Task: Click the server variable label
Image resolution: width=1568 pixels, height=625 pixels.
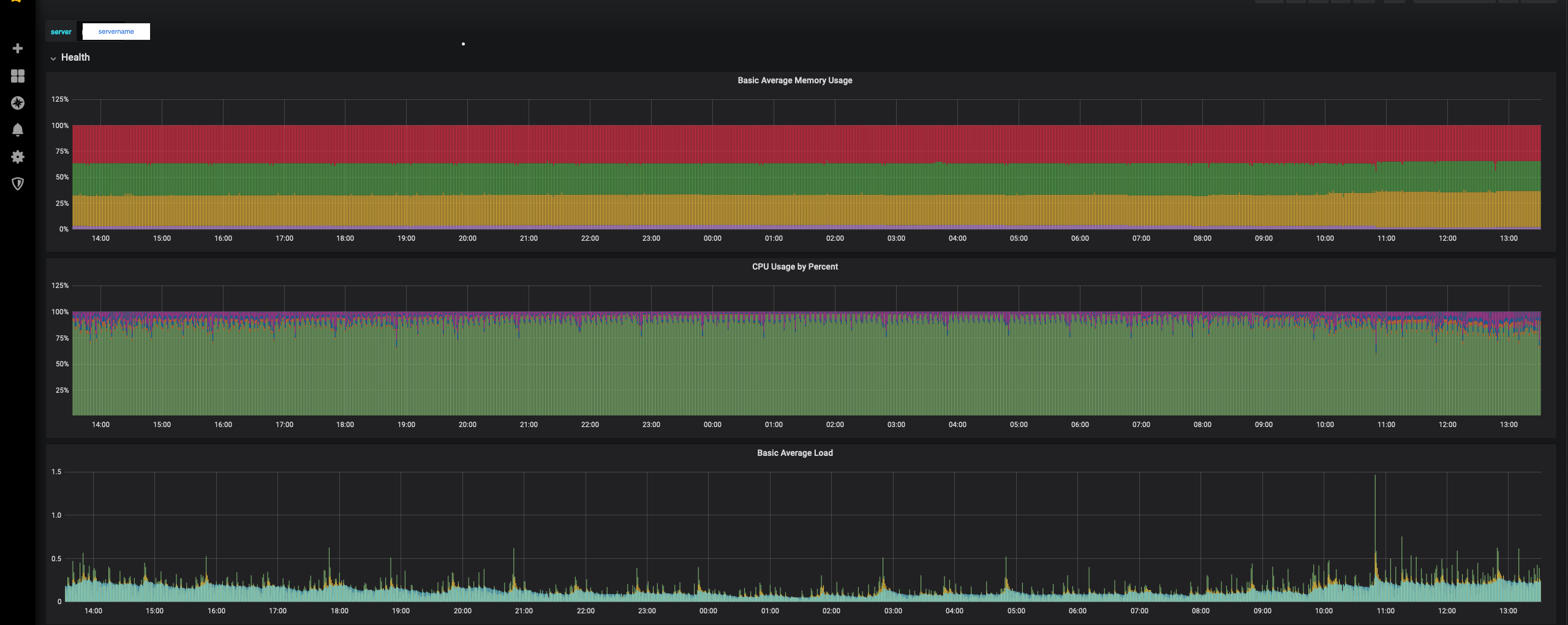Action: point(61,32)
